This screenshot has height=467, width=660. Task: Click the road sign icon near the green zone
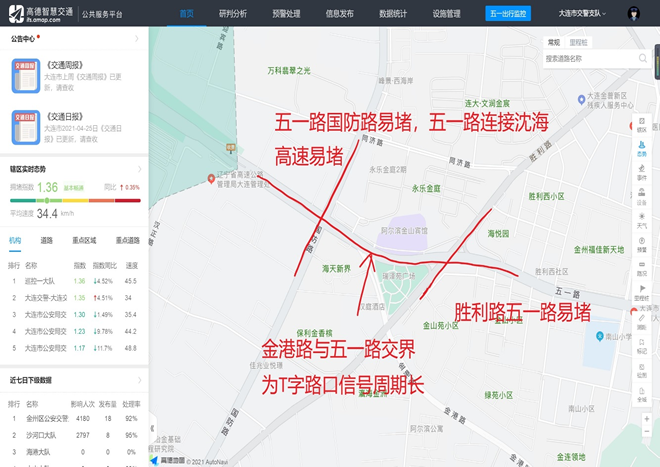231,148
